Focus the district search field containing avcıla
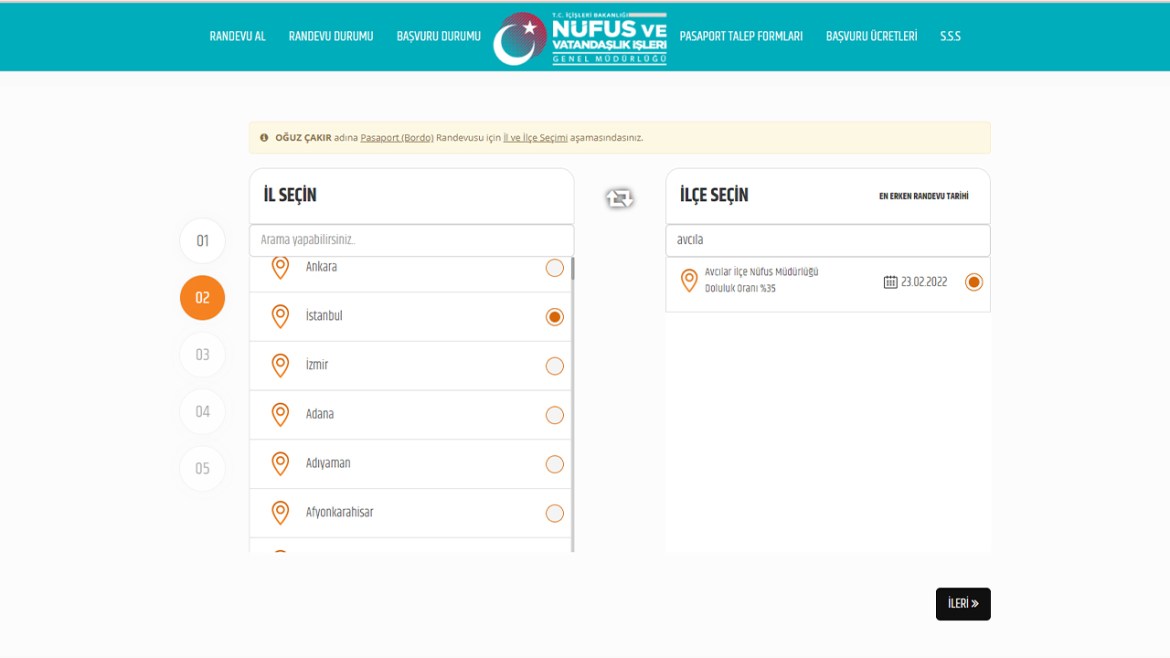 827,240
